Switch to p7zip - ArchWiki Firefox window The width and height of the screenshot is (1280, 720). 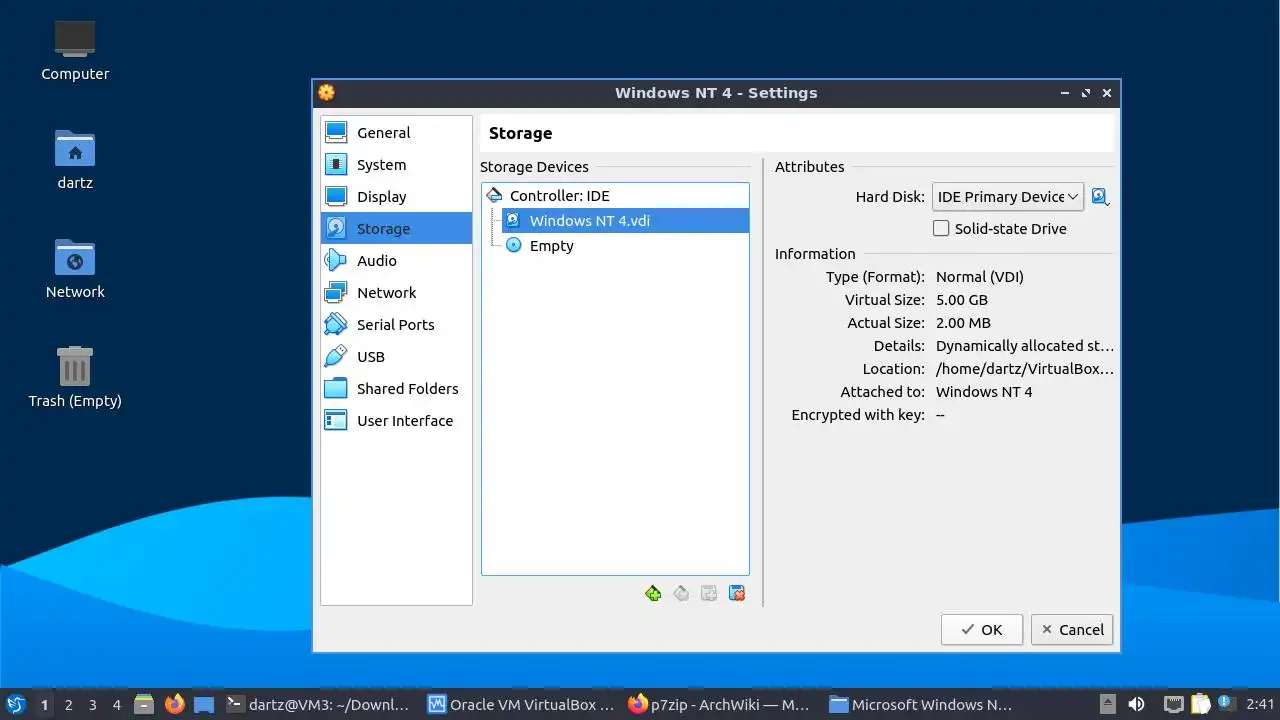point(720,704)
